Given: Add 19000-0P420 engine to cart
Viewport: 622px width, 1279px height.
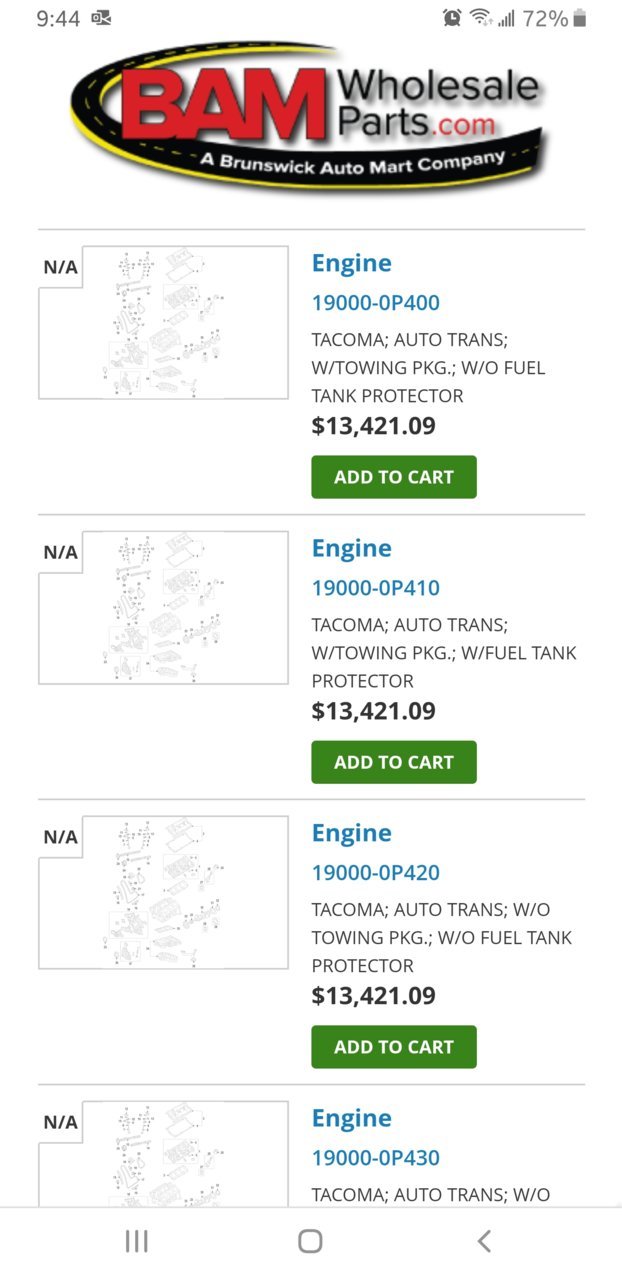Looking at the screenshot, I should tap(394, 1047).
